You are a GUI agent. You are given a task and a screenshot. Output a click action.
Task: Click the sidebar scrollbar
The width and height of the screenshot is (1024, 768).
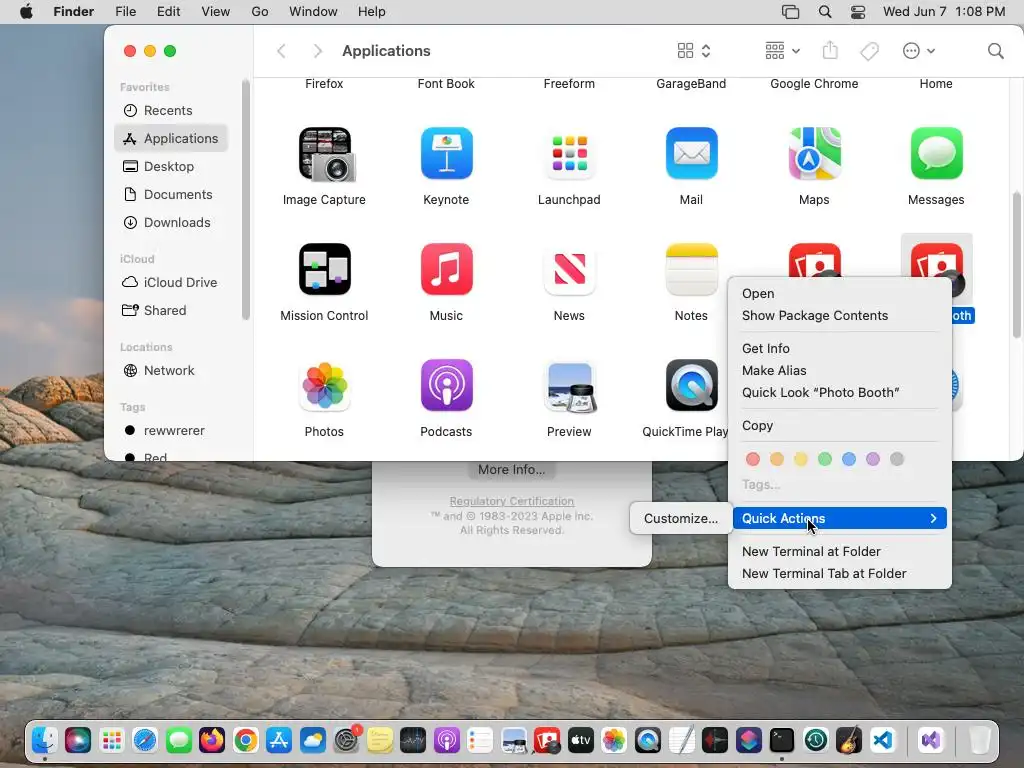pos(246,199)
